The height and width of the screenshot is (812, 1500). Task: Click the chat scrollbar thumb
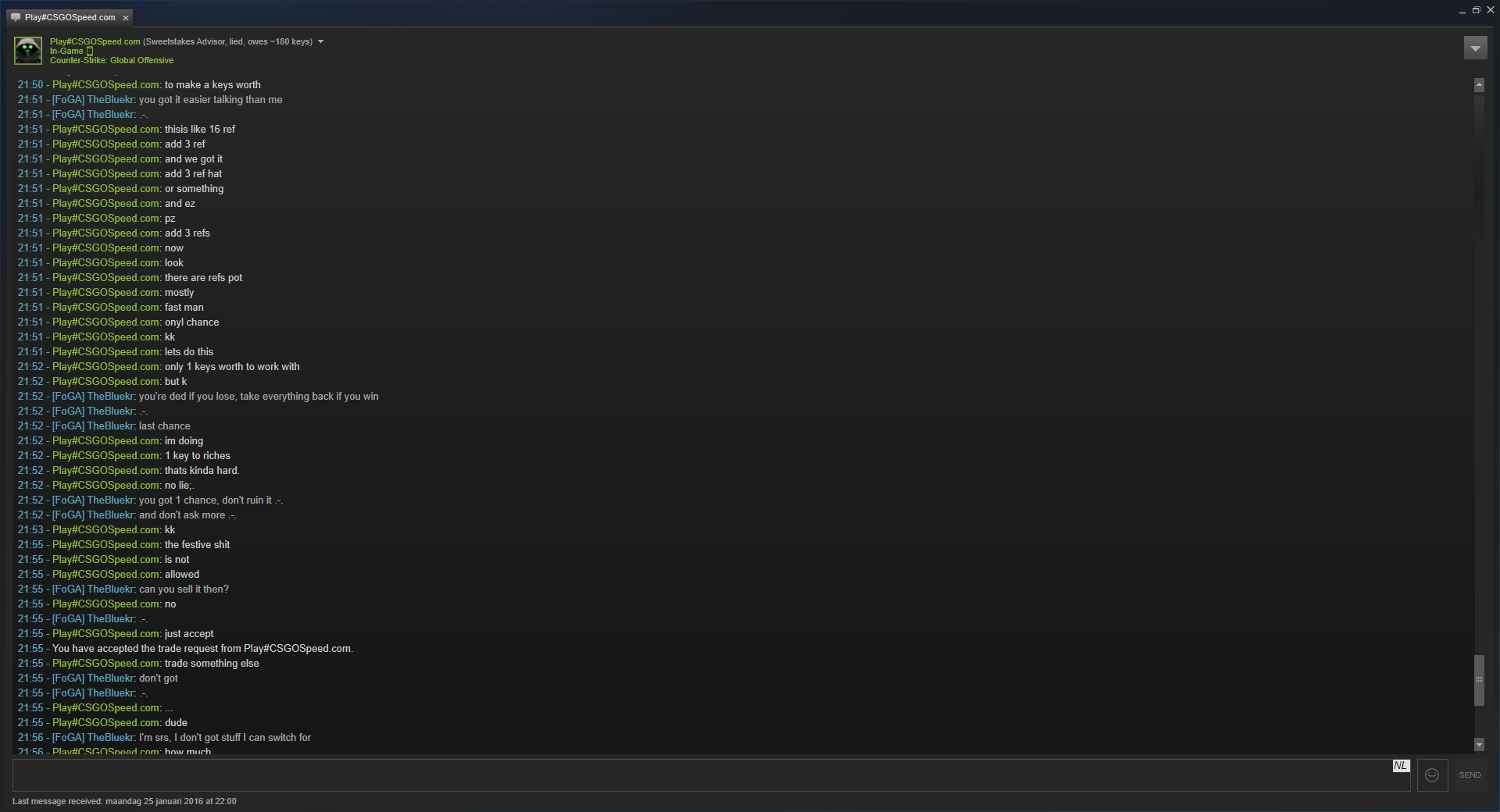1479,680
